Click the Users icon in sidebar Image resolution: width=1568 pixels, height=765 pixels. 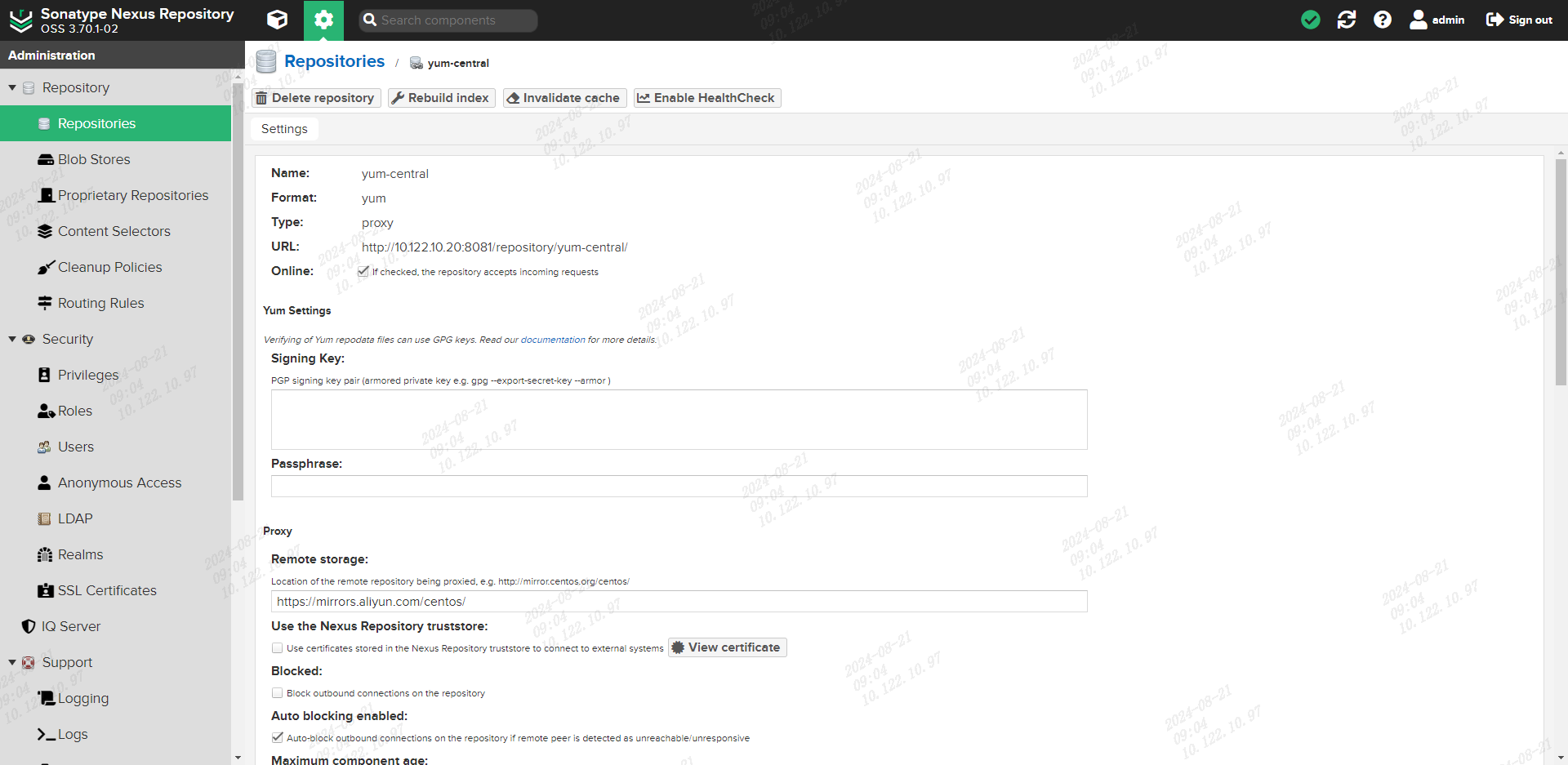tap(44, 447)
